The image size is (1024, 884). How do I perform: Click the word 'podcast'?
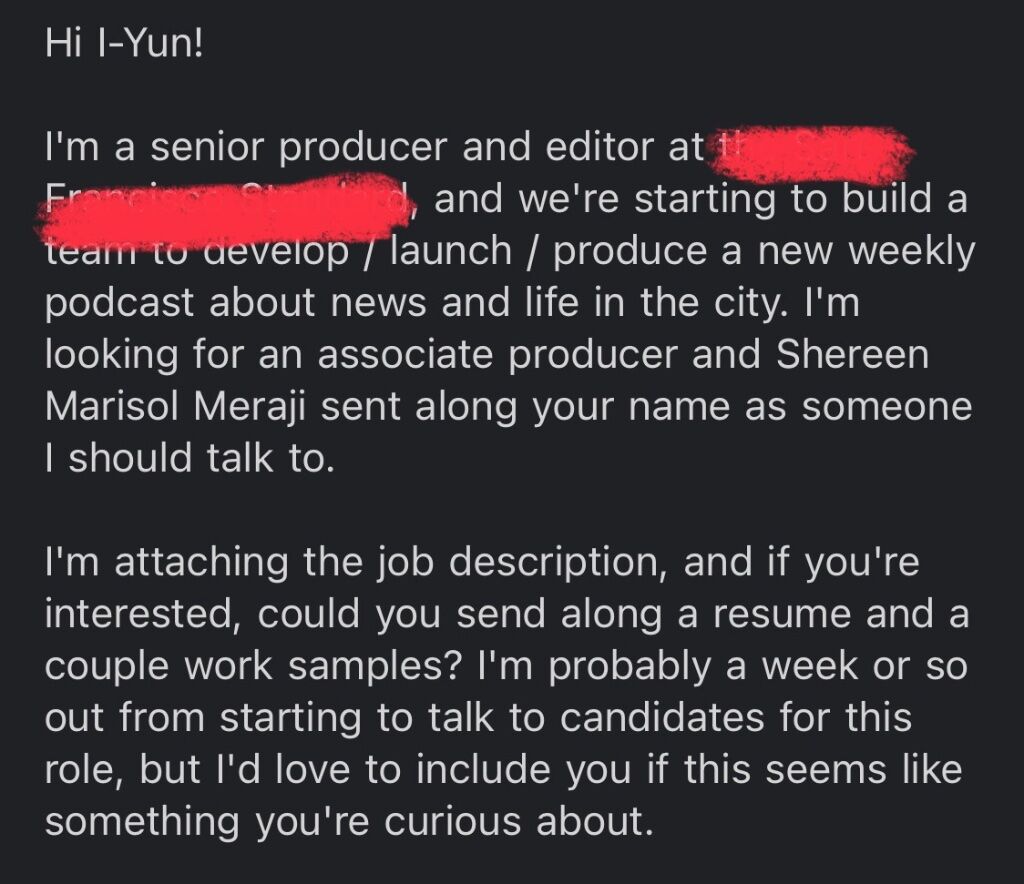[120, 304]
